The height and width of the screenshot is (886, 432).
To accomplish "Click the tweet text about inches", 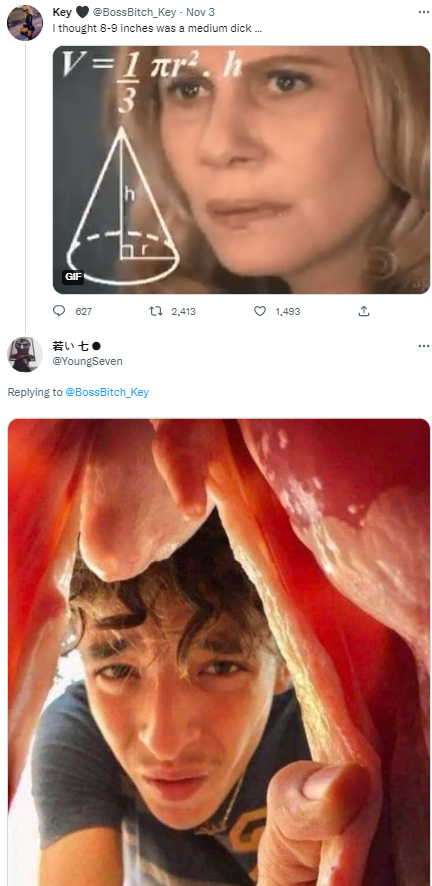I will click(x=157, y=28).
